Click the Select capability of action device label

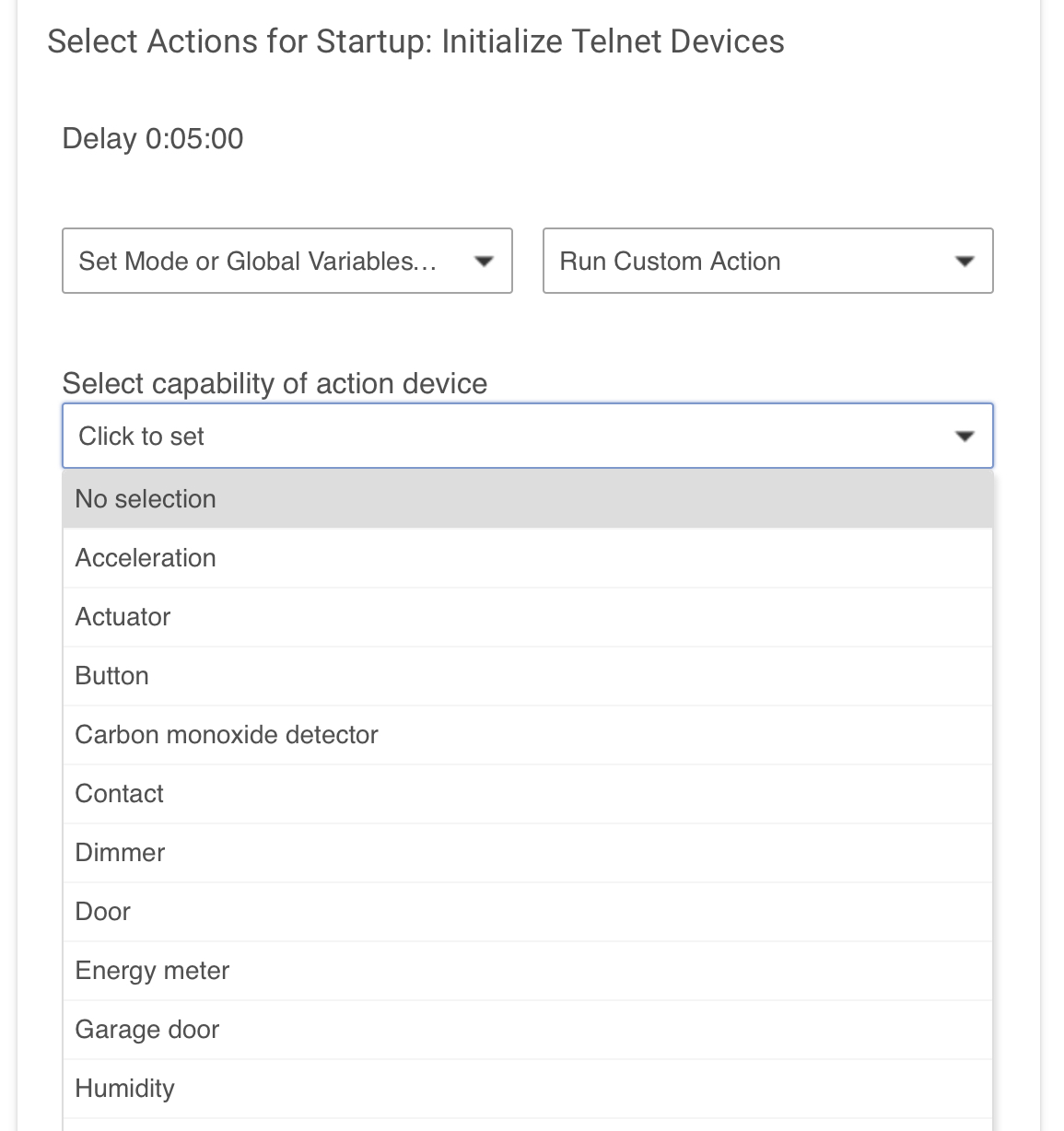click(x=275, y=383)
